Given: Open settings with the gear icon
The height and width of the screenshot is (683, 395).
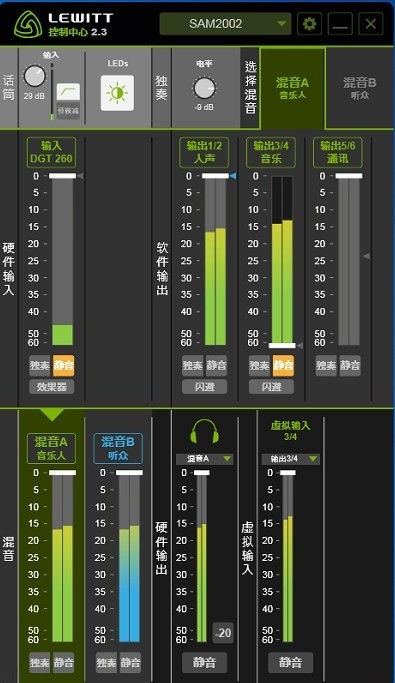Looking at the screenshot, I should [x=309, y=24].
